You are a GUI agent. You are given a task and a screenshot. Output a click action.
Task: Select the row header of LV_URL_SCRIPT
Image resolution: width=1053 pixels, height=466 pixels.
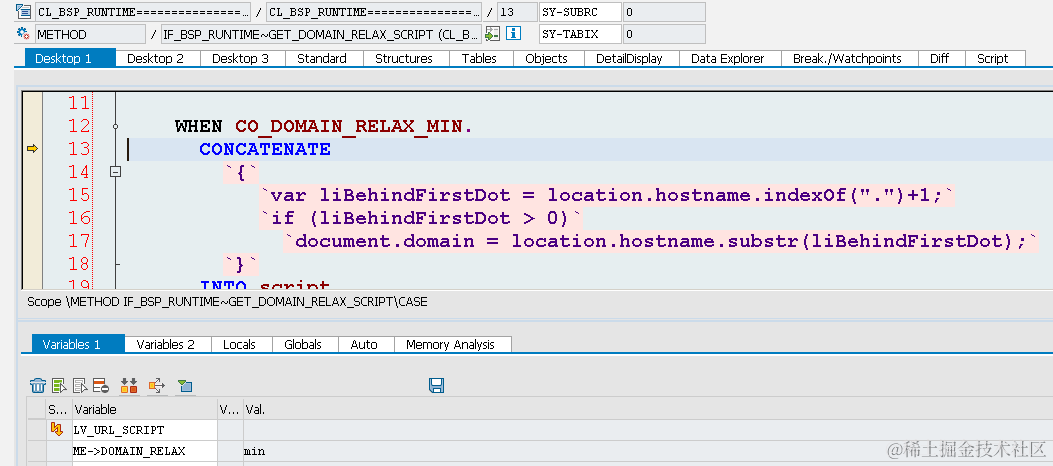[36, 430]
